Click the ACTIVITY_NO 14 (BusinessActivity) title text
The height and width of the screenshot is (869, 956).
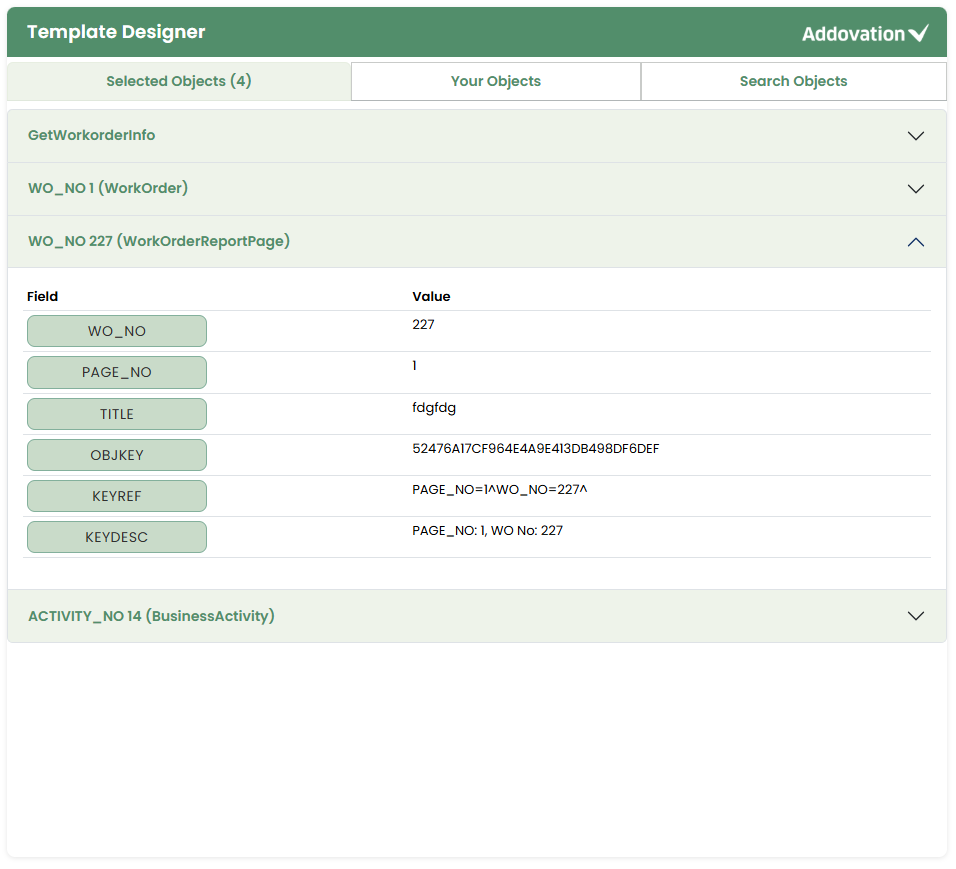pos(151,616)
